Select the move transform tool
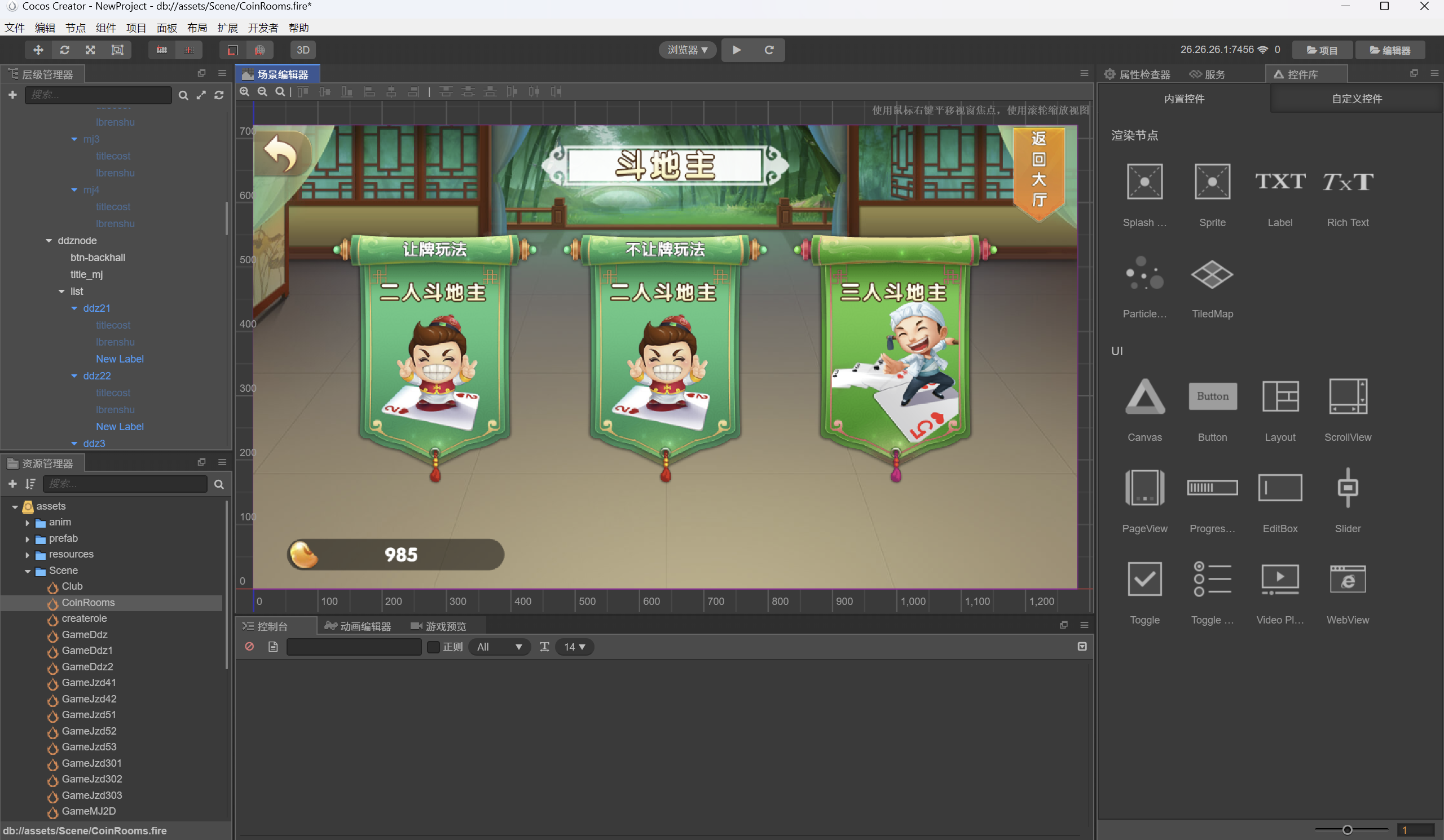This screenshot has height=840, width=1444. [x=38, y=50]
